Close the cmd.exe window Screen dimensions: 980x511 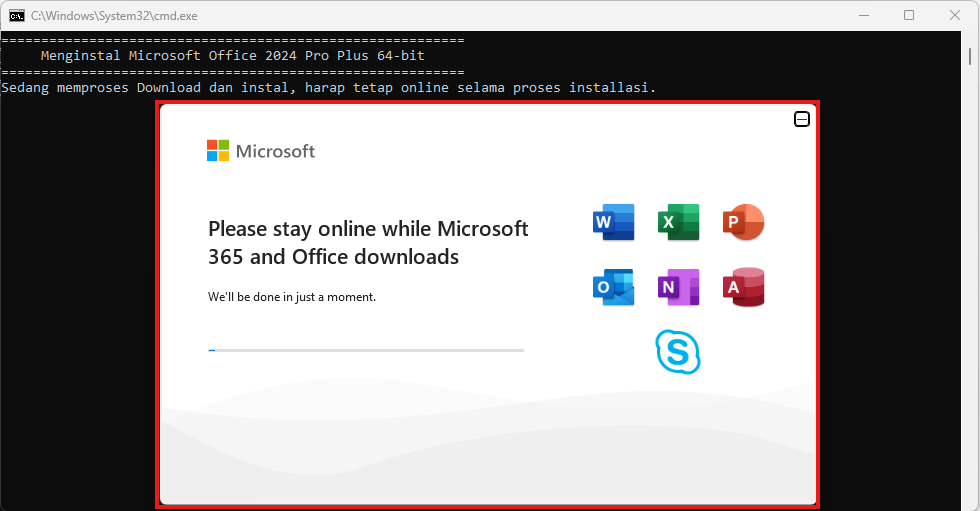click(x=955, y=16)
